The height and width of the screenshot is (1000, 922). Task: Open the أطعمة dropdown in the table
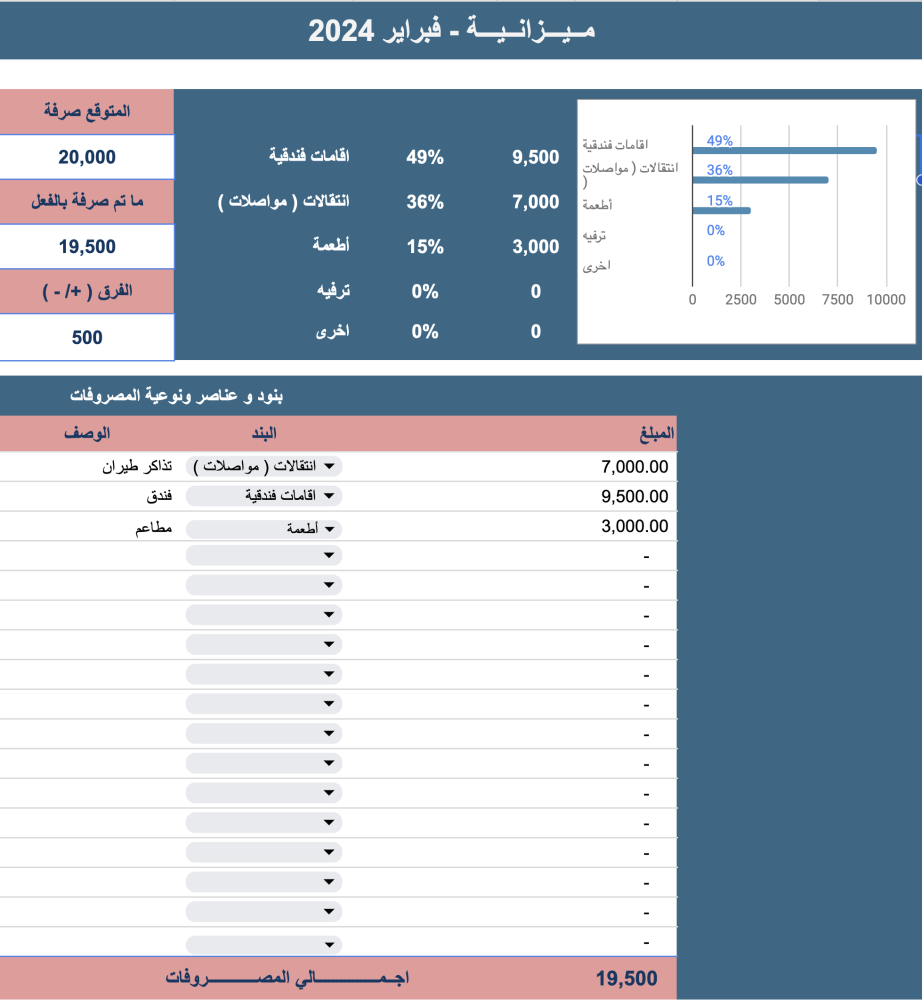coord(264,528)
